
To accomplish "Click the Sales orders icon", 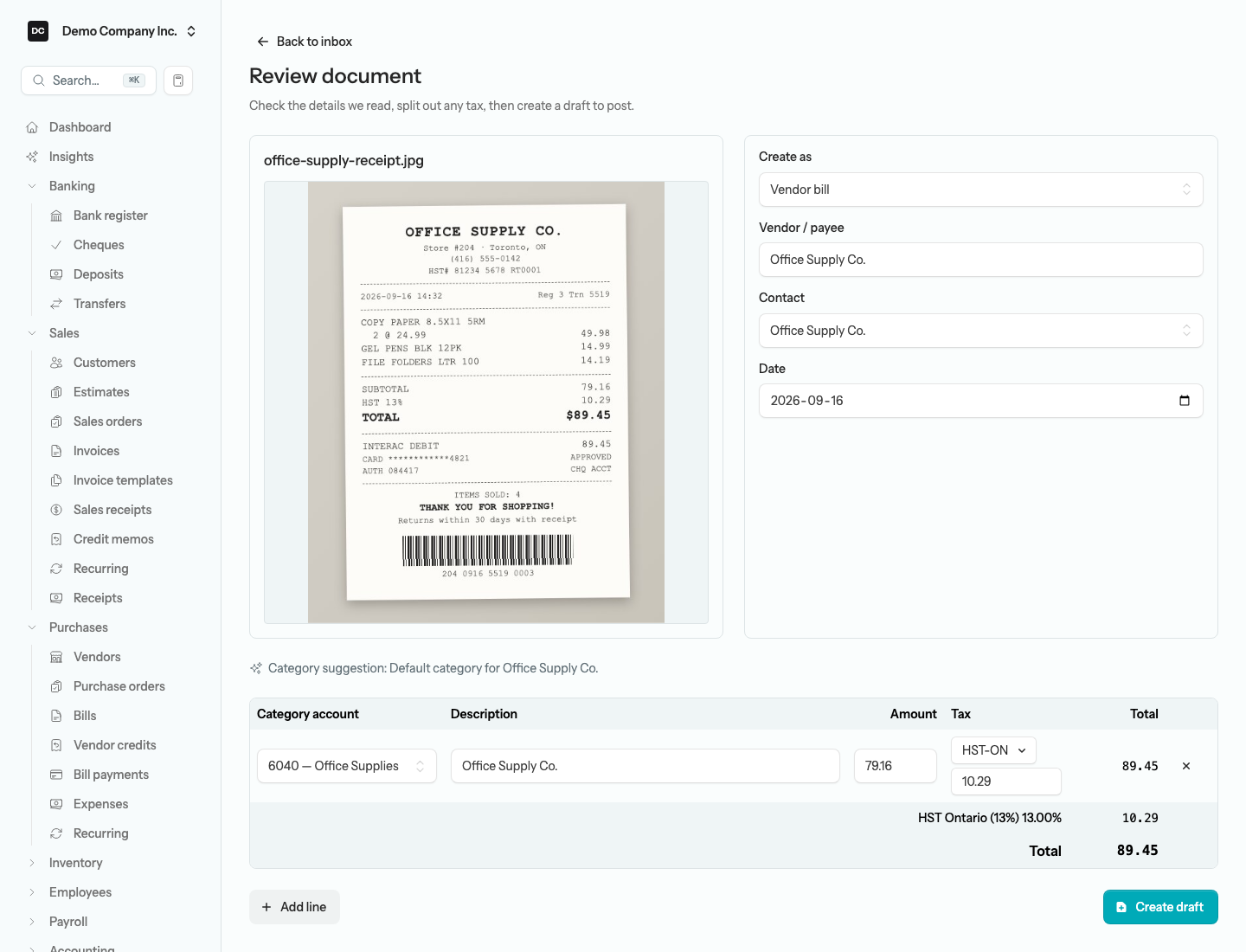I will [56, 421].
